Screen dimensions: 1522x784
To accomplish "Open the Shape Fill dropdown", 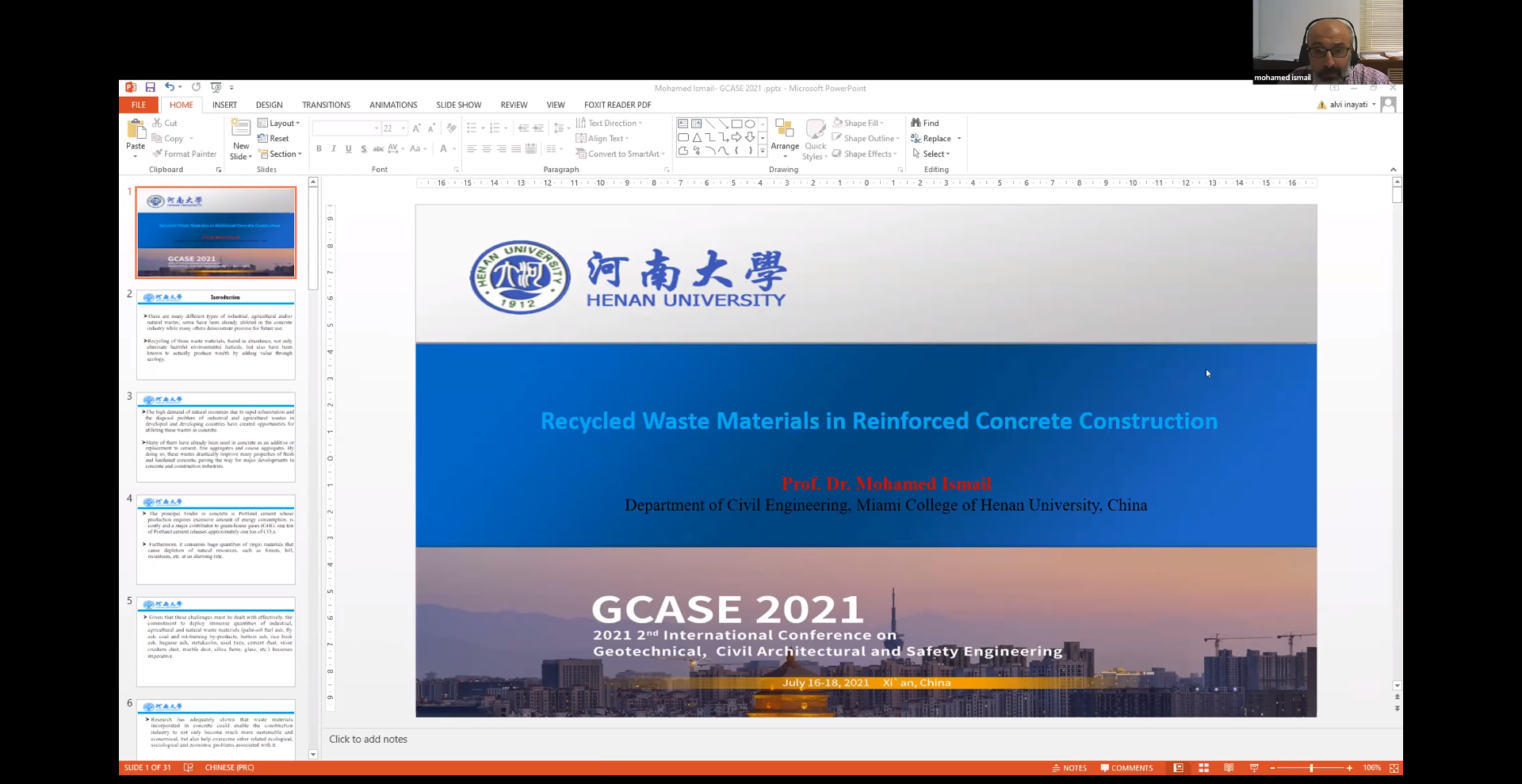I will [858, 123].
